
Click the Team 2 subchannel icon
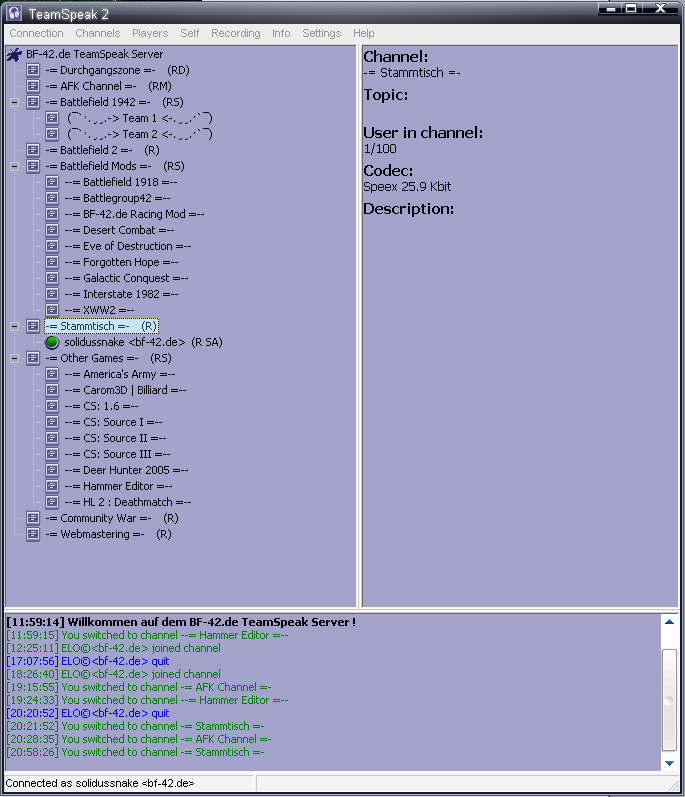[52, 134]
